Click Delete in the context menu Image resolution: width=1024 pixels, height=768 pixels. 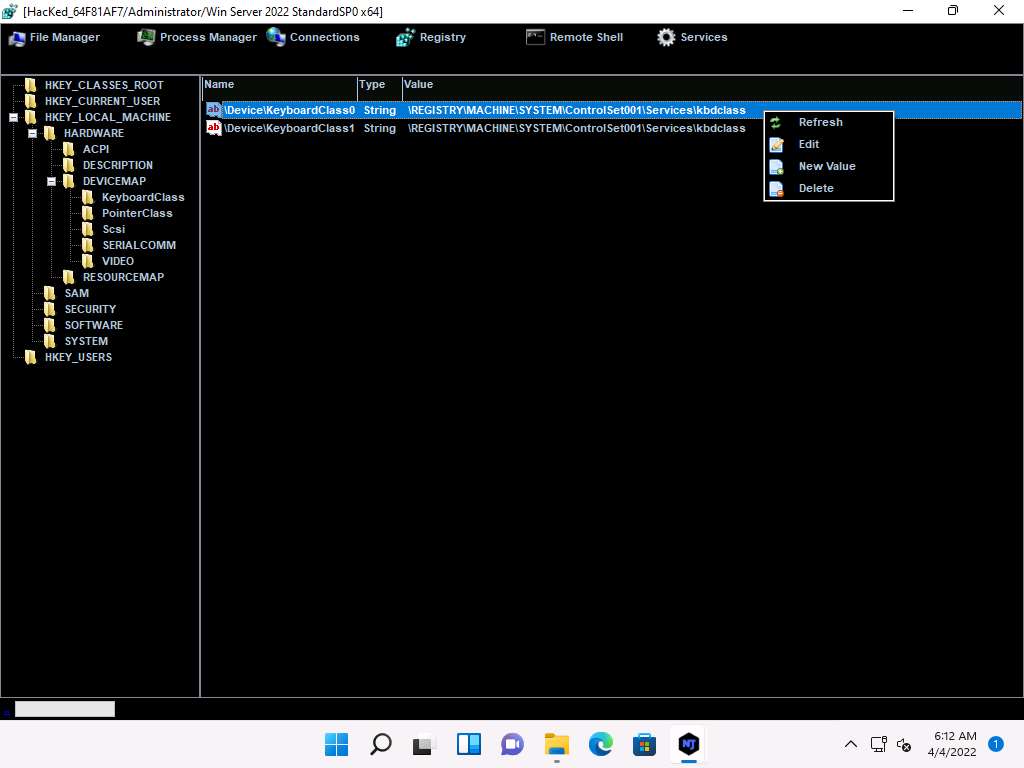(x=815, y=188)
